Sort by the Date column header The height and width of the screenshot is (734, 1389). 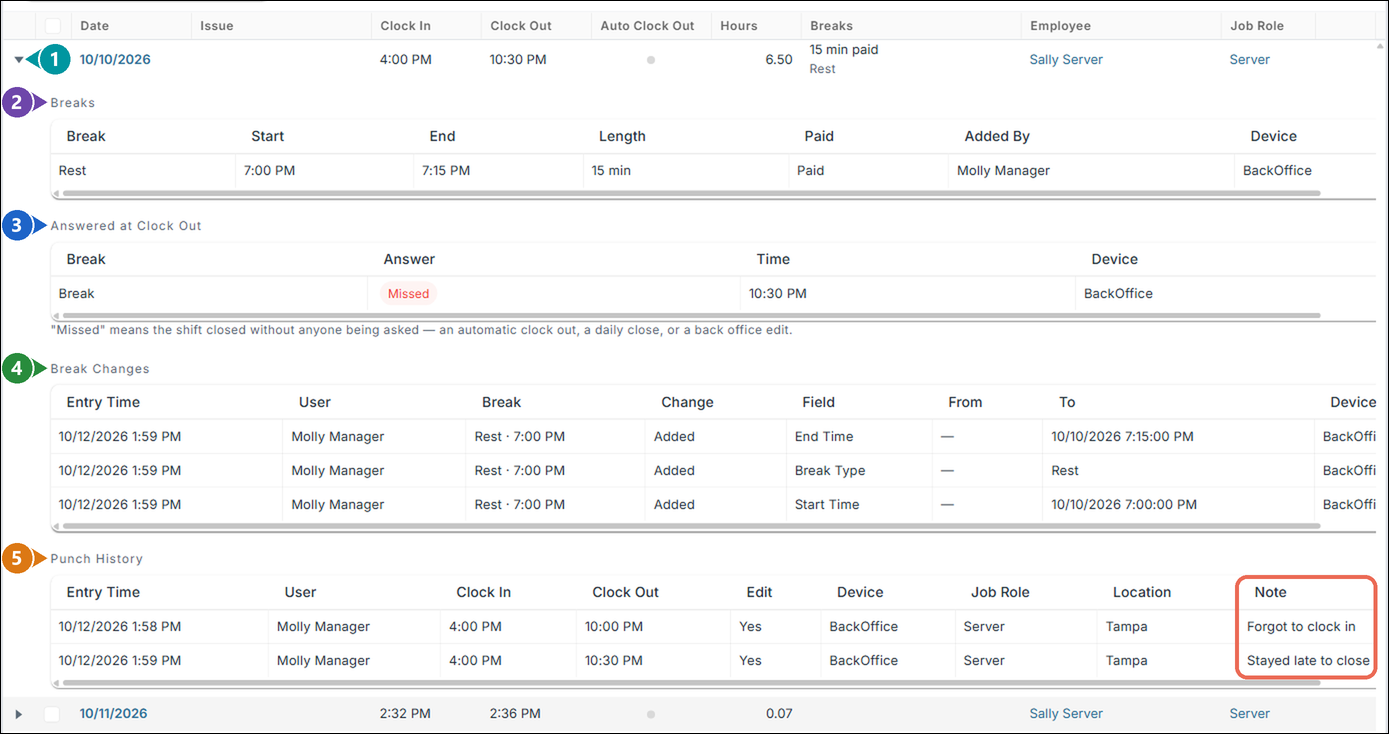click(x=95, y=26)
